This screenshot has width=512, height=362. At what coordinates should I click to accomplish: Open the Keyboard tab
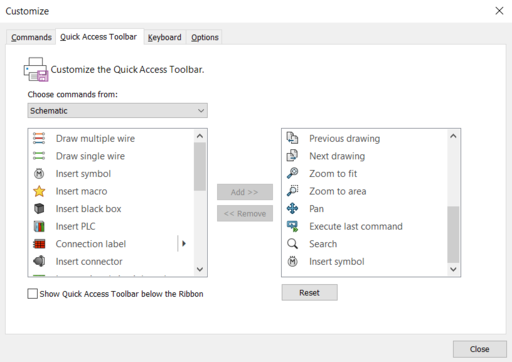click(x=165, y=37)
